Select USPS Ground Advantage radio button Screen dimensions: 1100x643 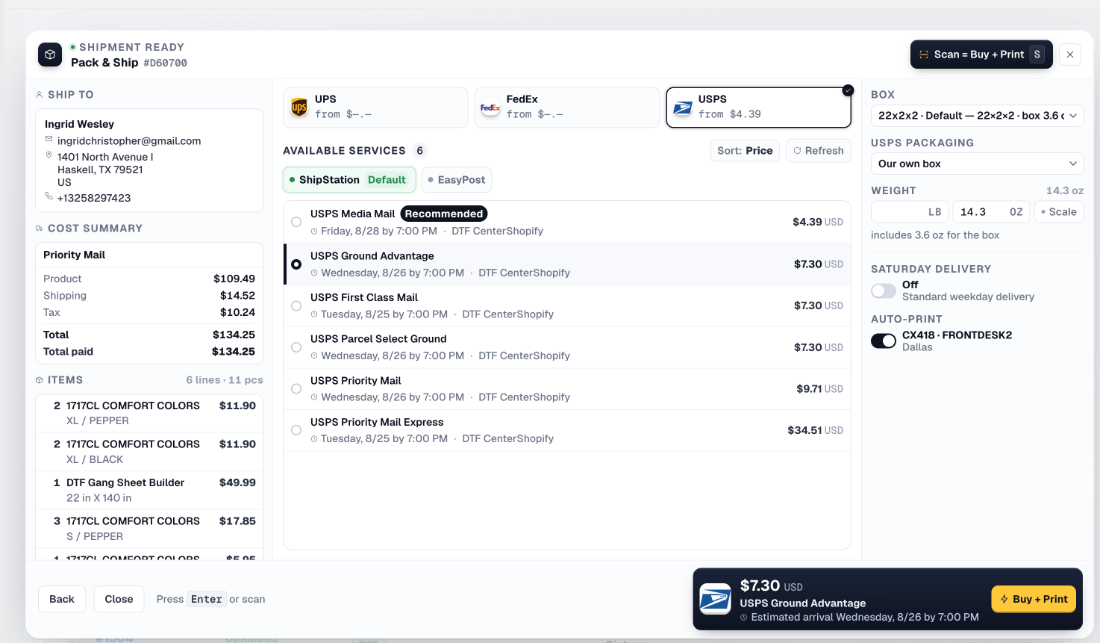coord(296,264)
